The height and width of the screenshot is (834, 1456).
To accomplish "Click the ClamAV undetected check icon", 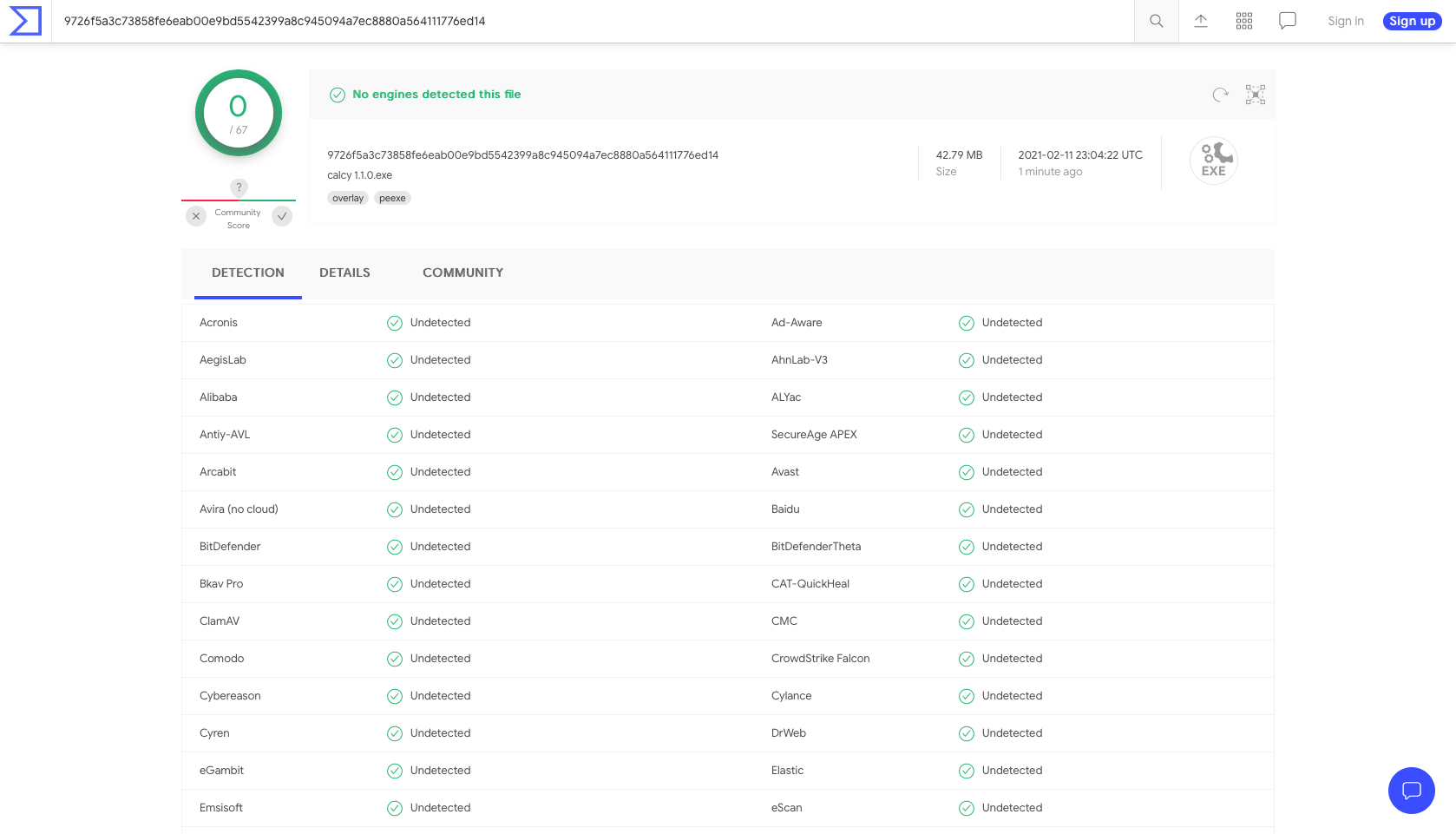I will [x=395, y=621].
